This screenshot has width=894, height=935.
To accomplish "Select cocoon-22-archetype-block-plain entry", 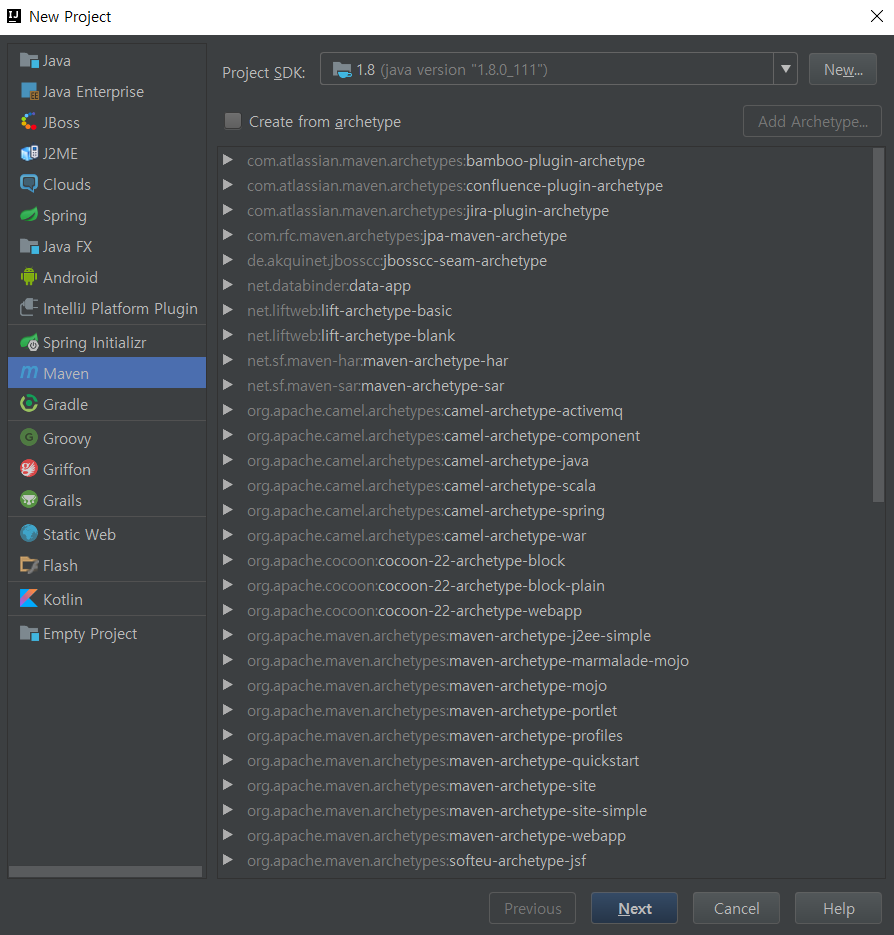I will click(x=426, y=586).
